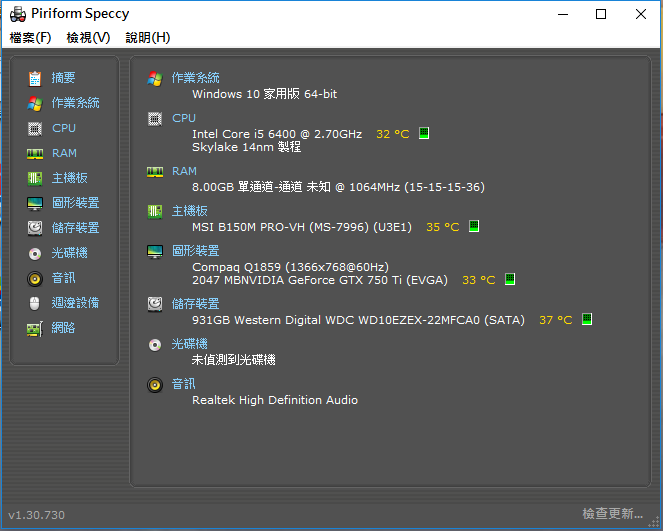Select 週邊設備 section in sidebar
The width and height of the screenshot is (663, 531).
[x=75, y=303]
